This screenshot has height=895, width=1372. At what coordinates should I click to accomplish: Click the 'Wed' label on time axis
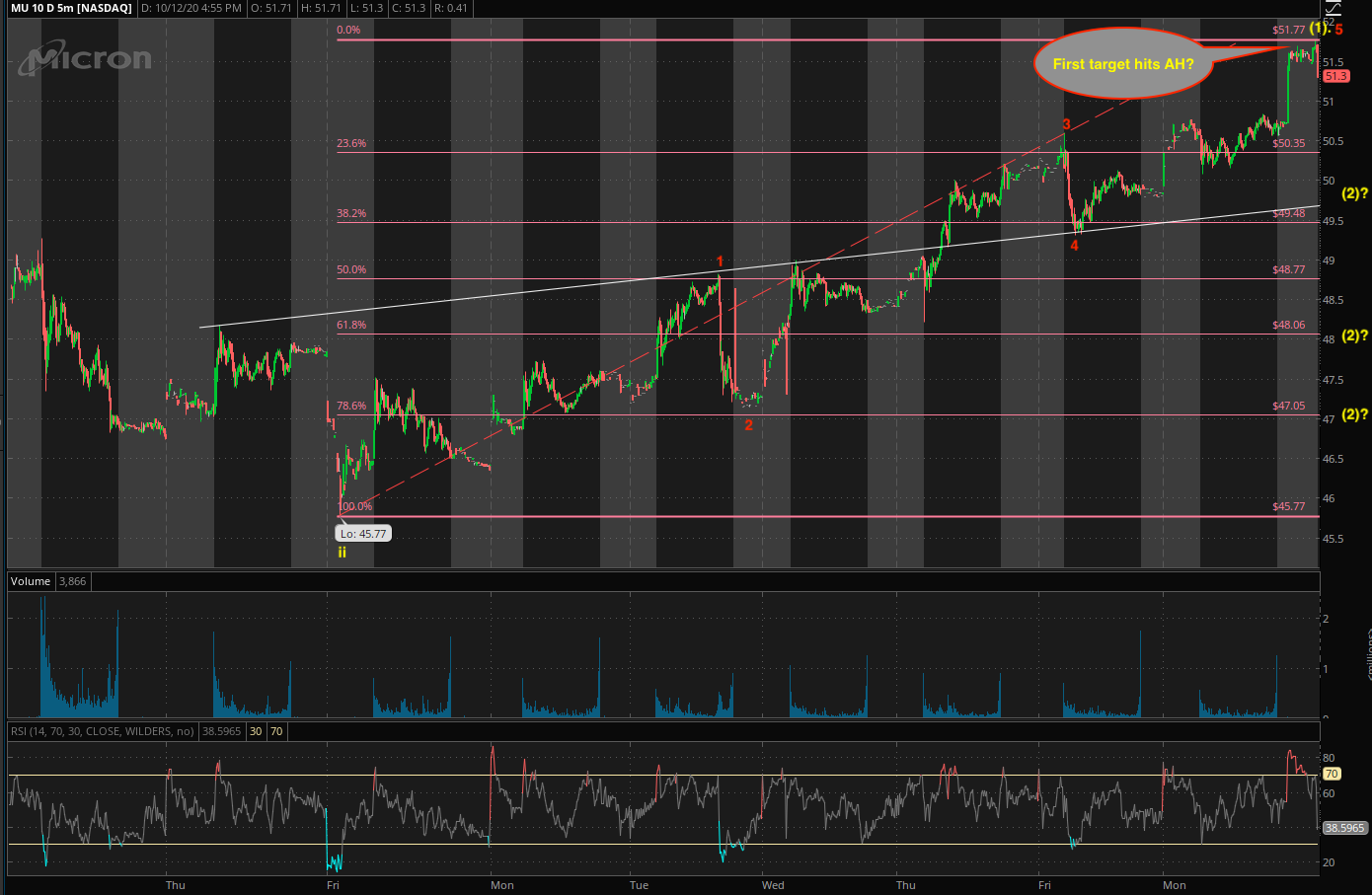[773, 885]
